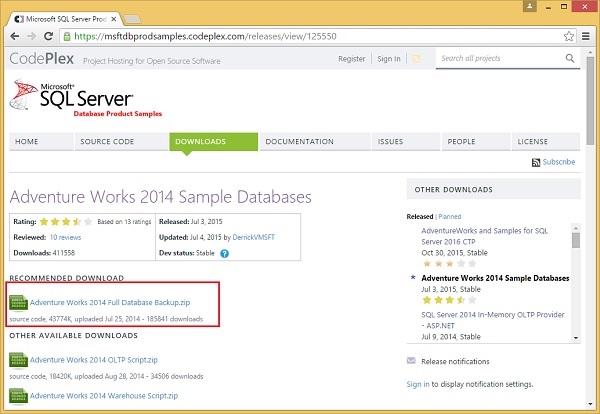The height and width of the screenshot is (414, 600).
Task: Open the DerrickVMSFT profile link
Action: (254, 237)
